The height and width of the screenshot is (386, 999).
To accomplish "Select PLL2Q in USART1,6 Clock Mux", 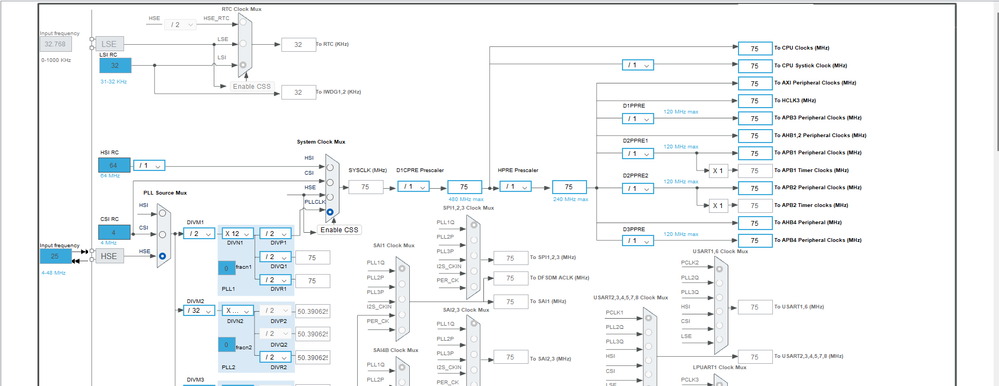I will click(x=719, y=284).
